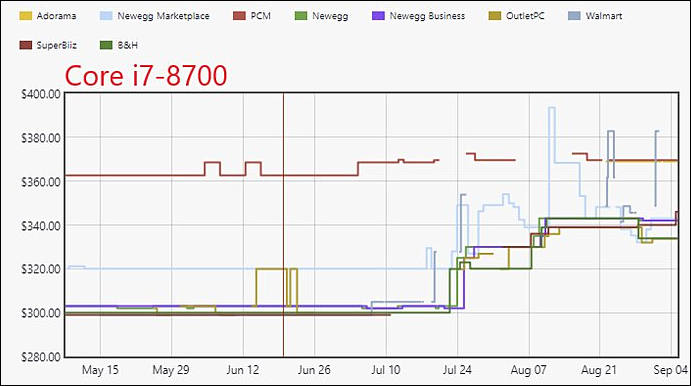This screenshot has height=386, width=691.
Task: Toggle the Walmart series label
Action: (x=604, y=16)
